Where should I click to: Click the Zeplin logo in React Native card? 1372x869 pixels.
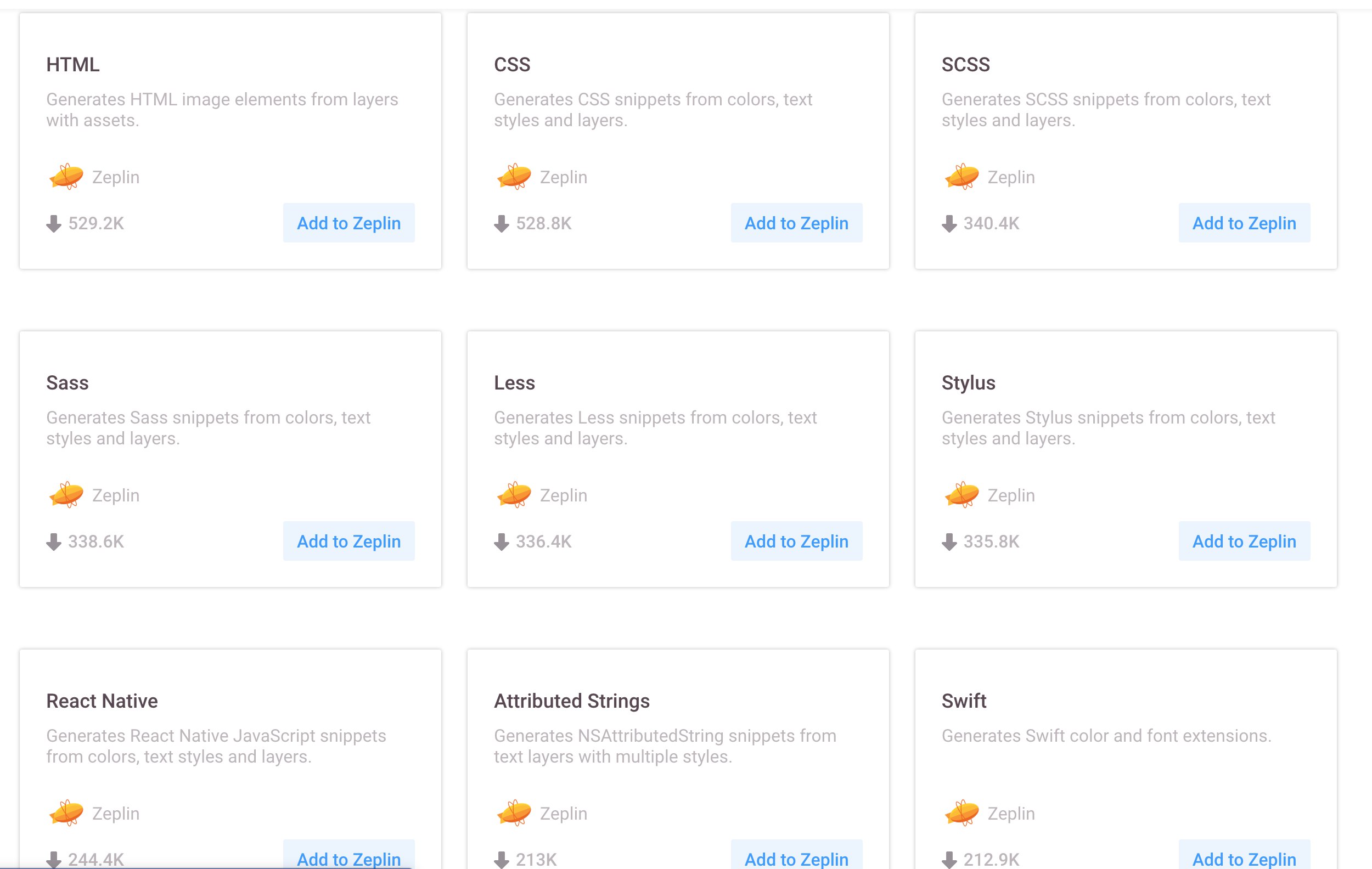(66, 813)
